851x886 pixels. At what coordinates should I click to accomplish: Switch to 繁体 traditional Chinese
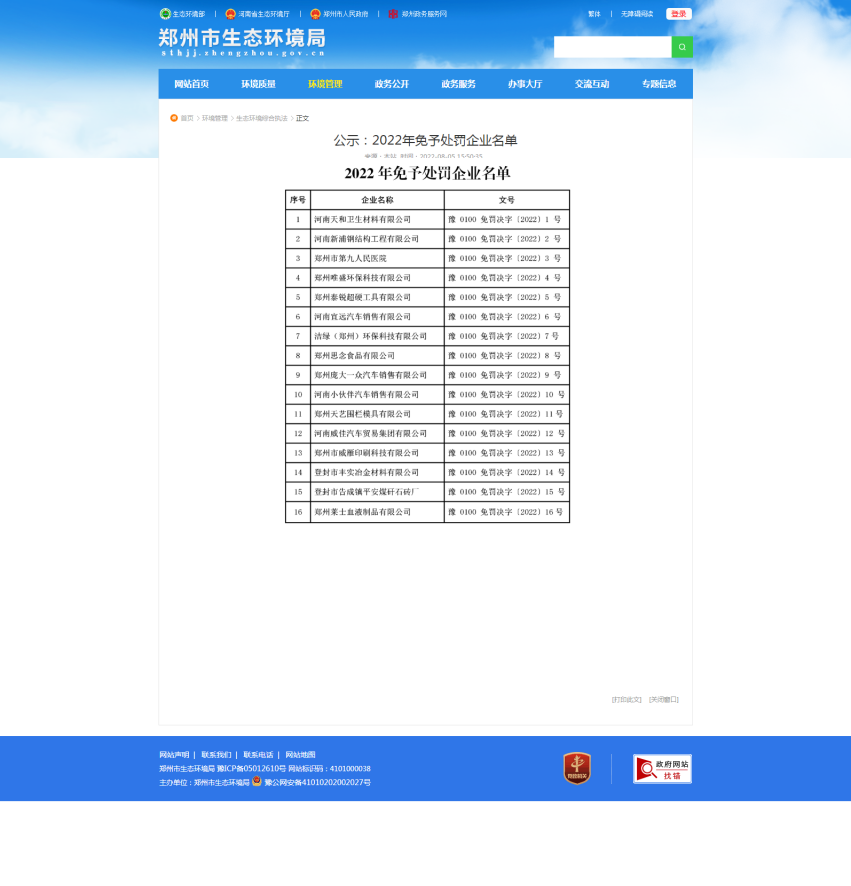click(x=594, y=14)
